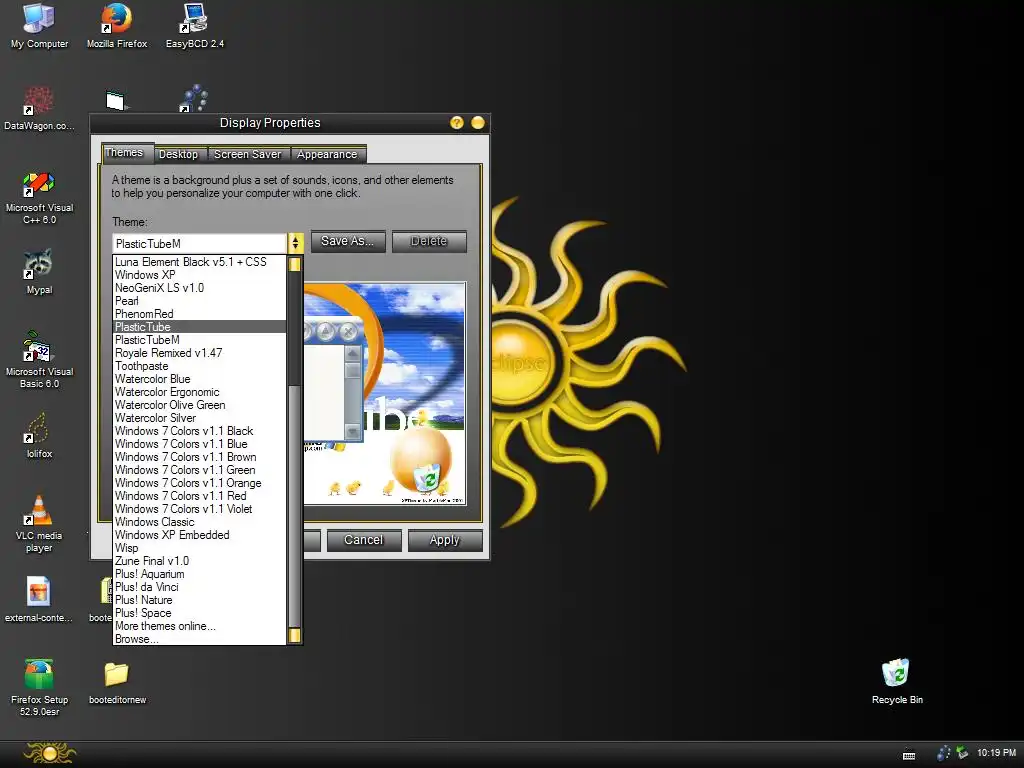Choose Watercolor Olive Green theme
This screenshot has width=1024, height=768.
[x=199, y=405]
